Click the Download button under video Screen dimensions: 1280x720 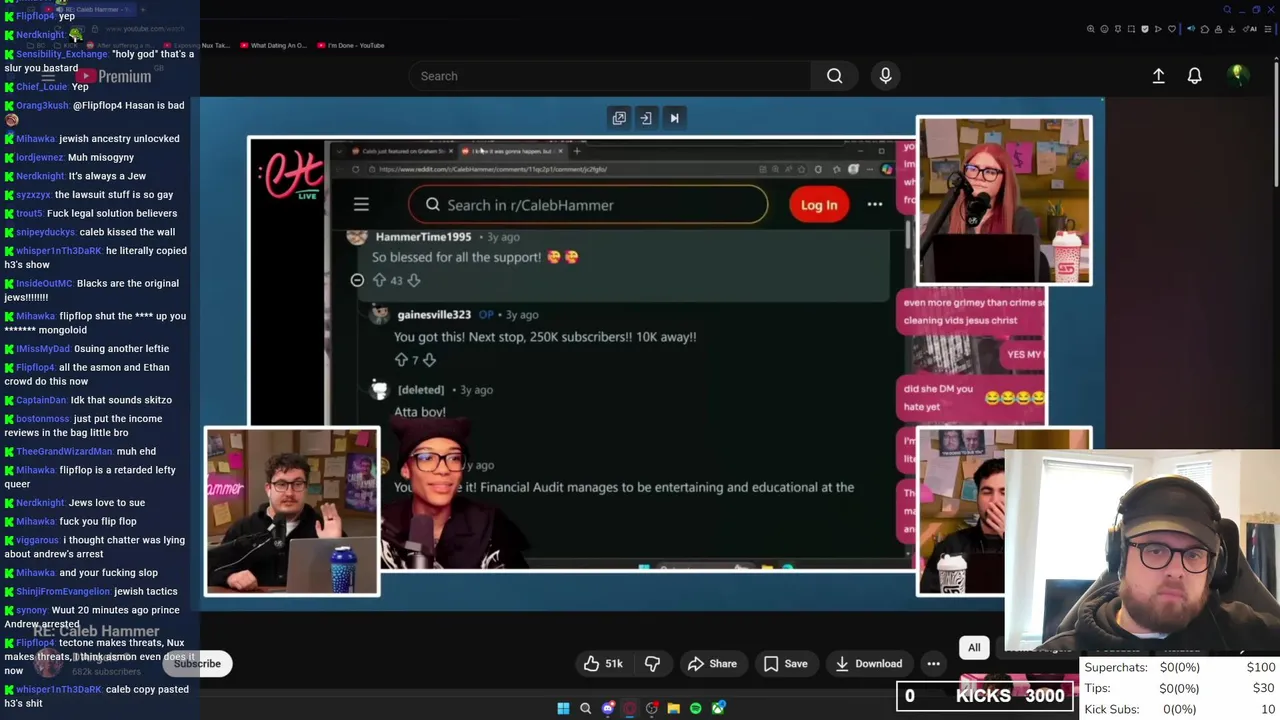868,663
